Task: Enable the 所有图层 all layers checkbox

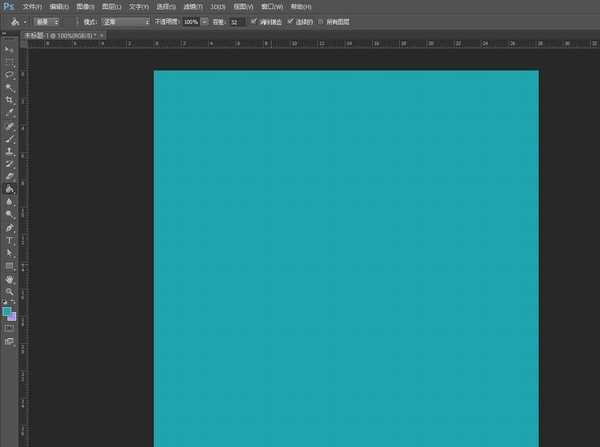Action: click(x=320, y=20)
